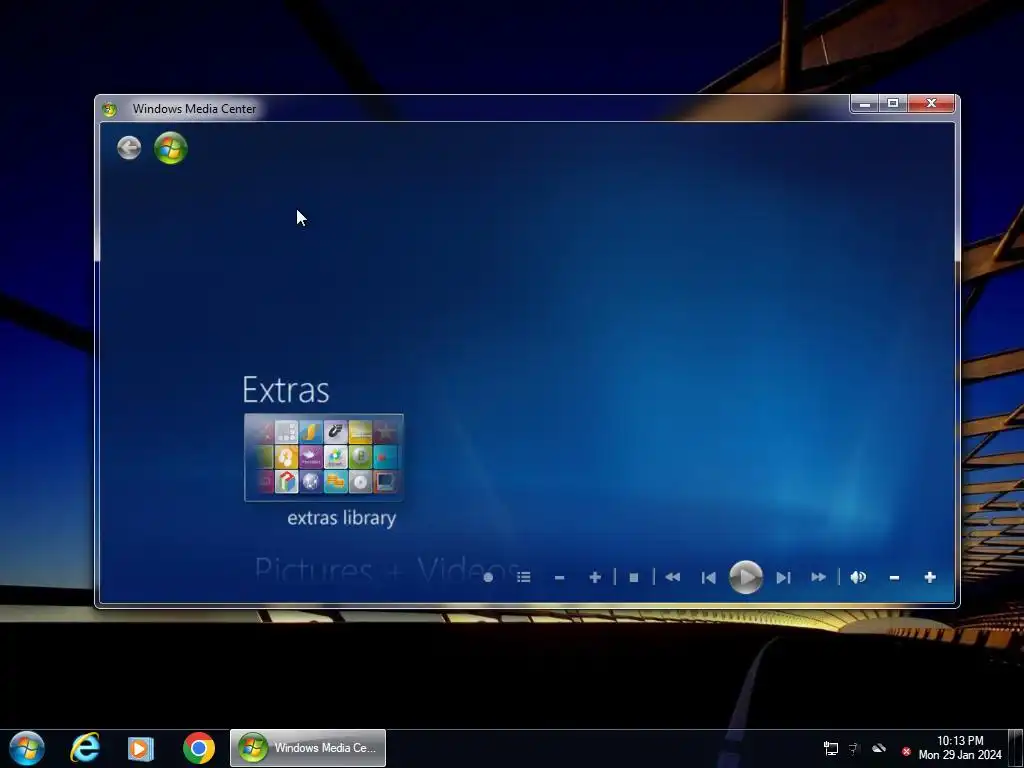Click the red error tray icon

click(x=906, y=752)
